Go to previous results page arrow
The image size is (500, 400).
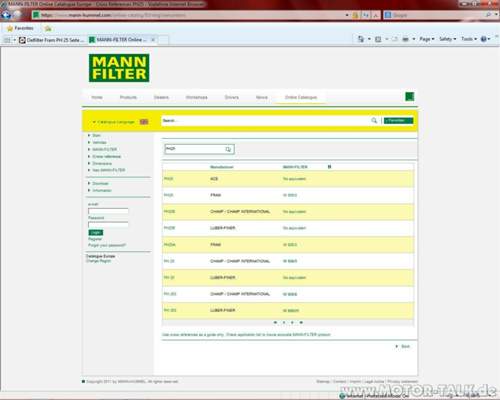[x=284, y=322]
